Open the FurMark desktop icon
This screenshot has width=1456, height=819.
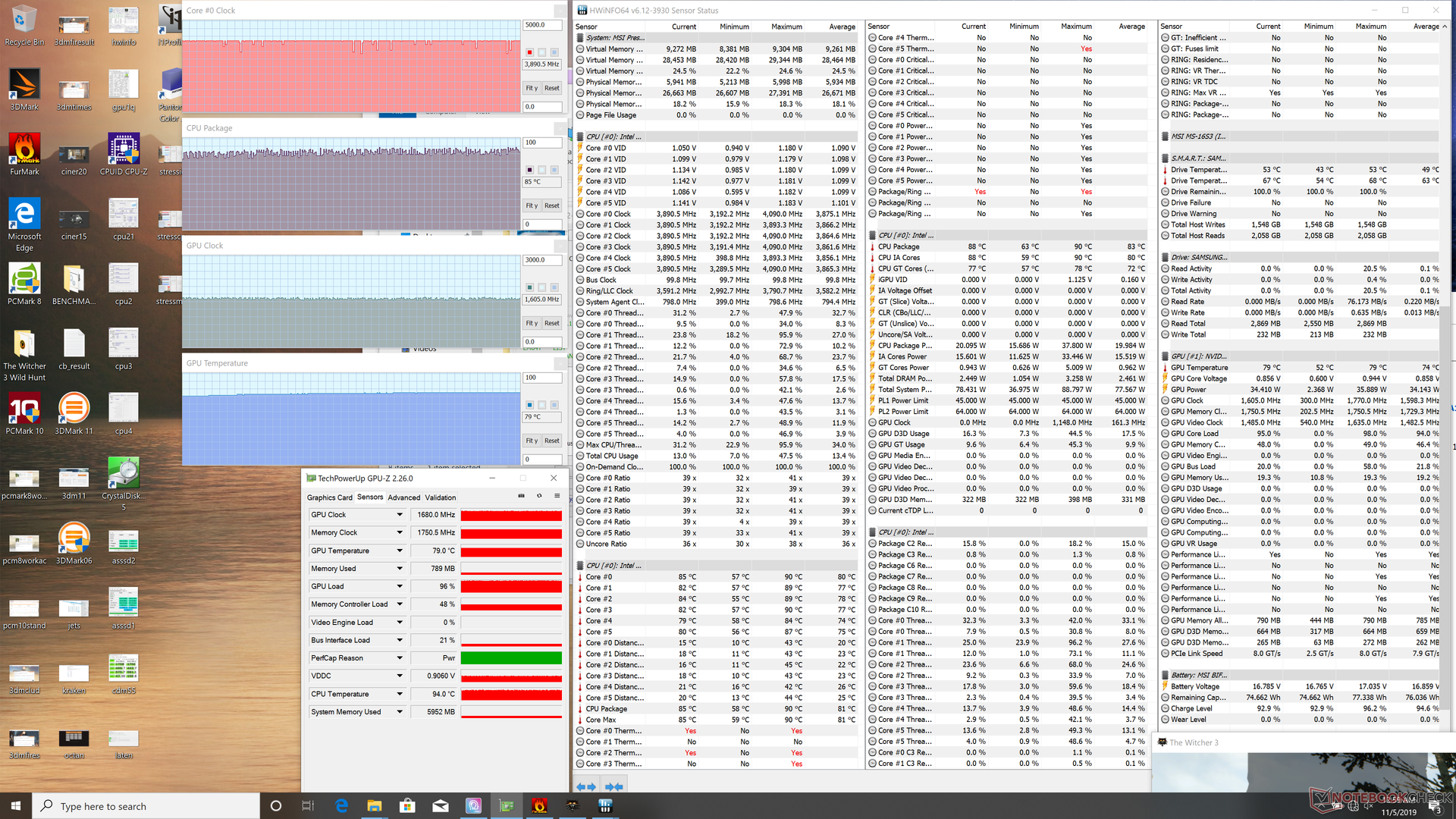tap(24, 154)
